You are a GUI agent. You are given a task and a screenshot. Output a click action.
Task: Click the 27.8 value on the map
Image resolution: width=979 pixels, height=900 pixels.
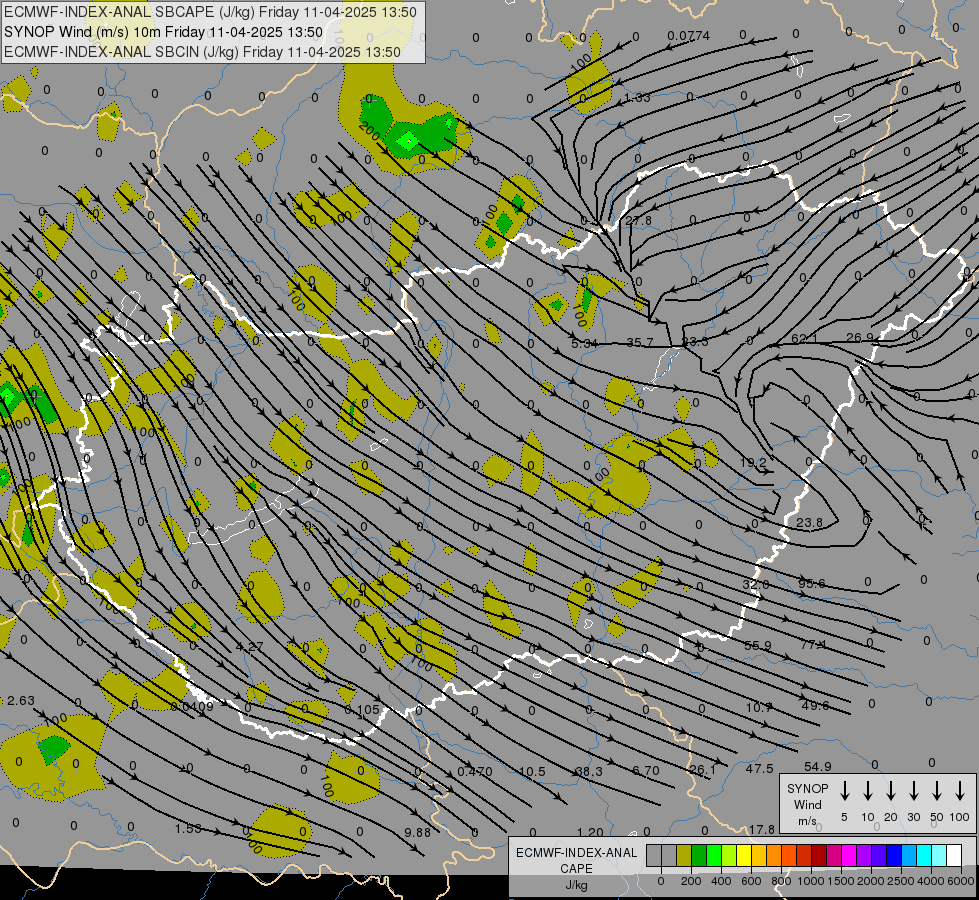[x=638, y=220]
